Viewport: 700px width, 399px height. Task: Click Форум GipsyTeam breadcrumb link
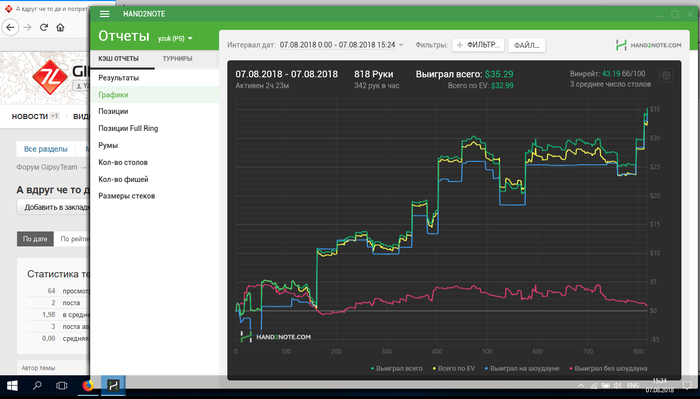pyautogui.click(x=47, y=167)
